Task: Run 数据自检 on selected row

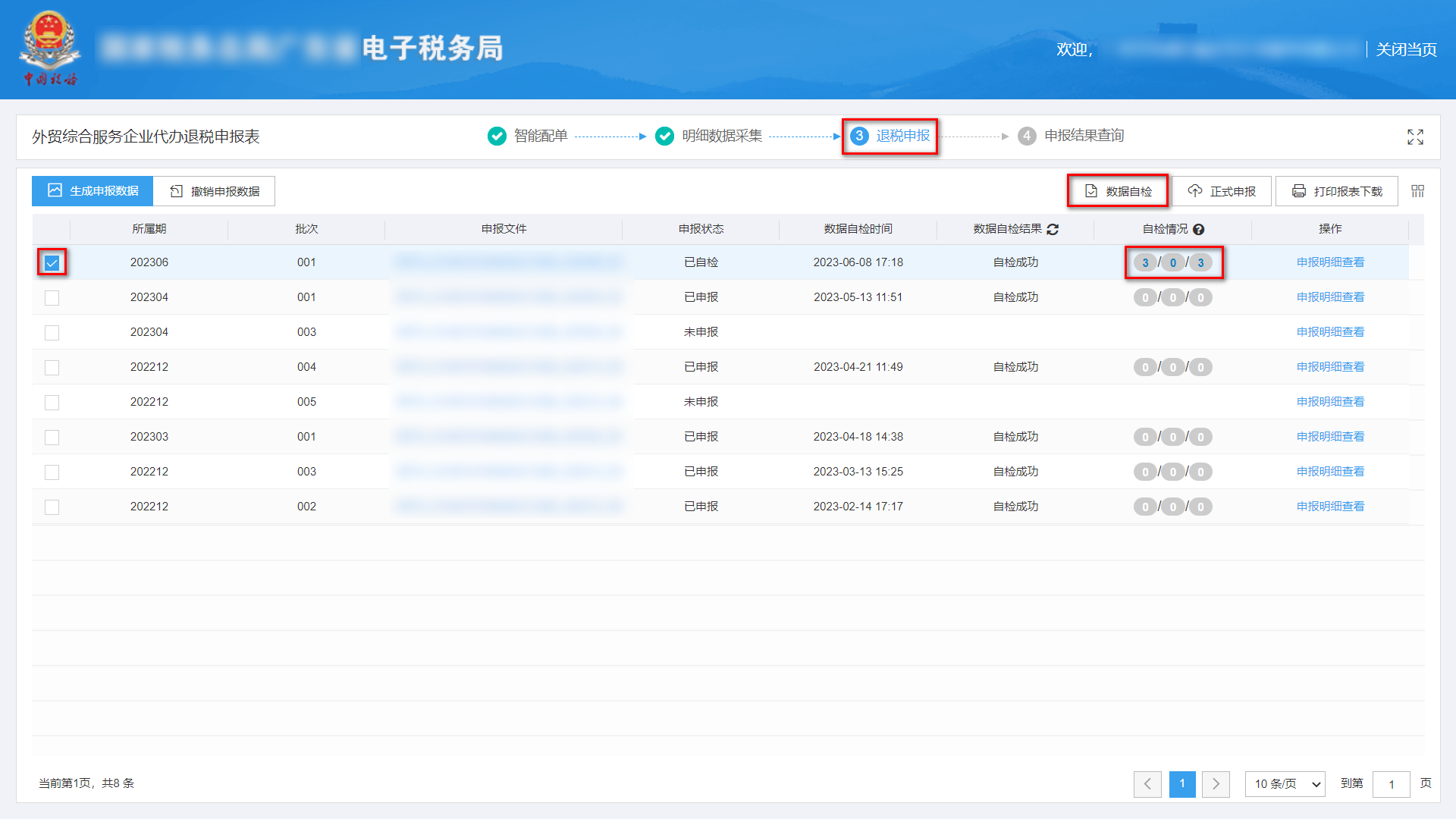Action: [1118, 191]
